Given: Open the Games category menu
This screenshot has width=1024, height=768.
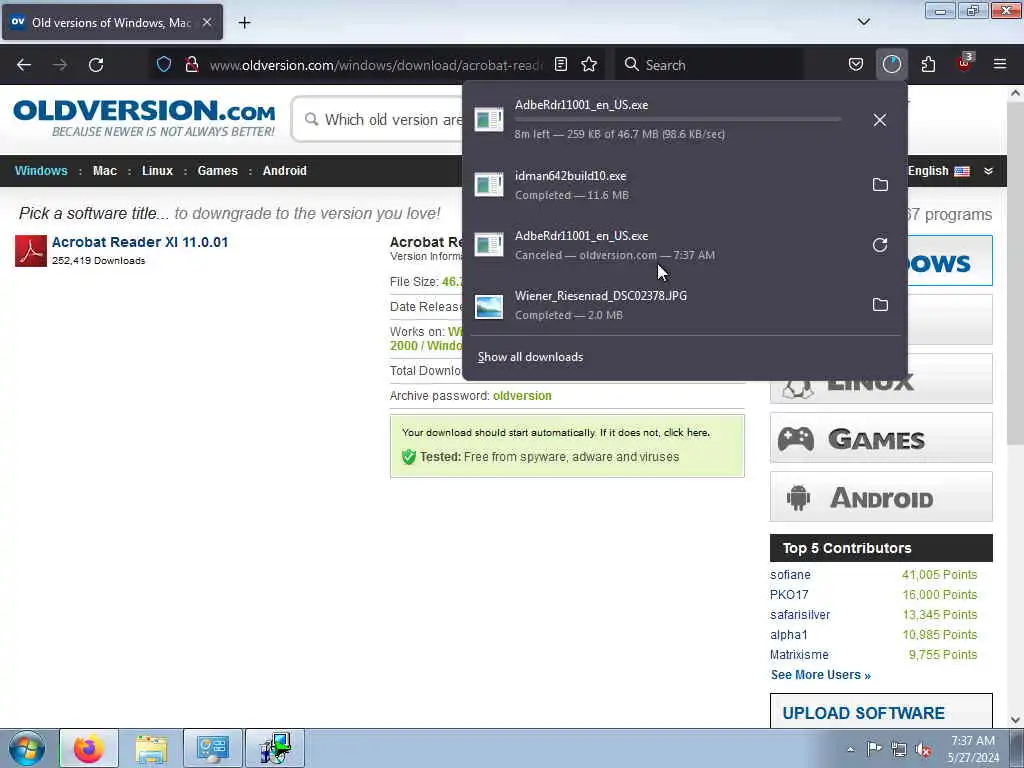Looking at the screenshot, I should (x=217, y=170).
